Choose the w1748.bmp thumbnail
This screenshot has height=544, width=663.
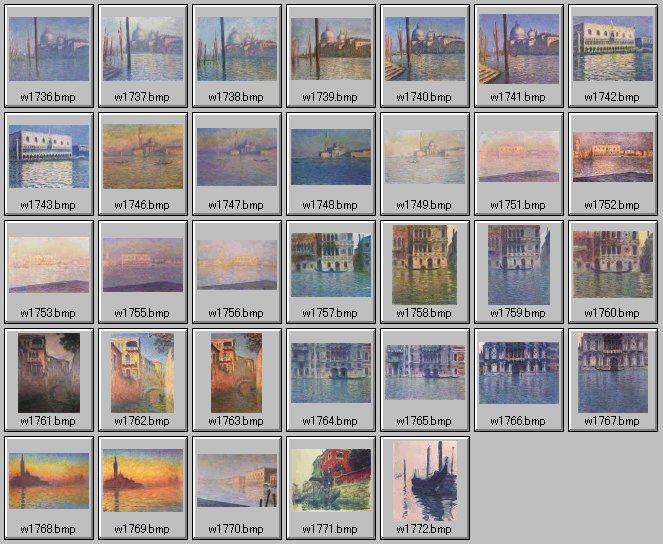point(331,156)
